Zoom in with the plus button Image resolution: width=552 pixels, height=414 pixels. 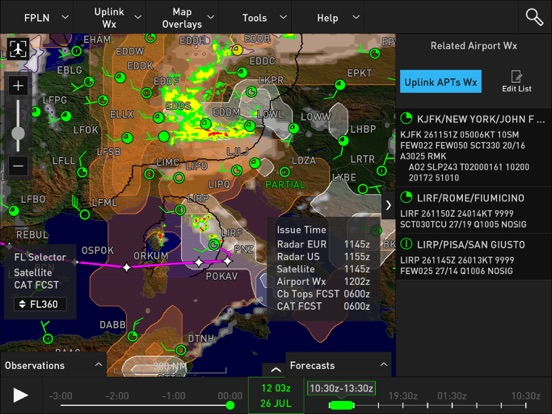point(18,86)
